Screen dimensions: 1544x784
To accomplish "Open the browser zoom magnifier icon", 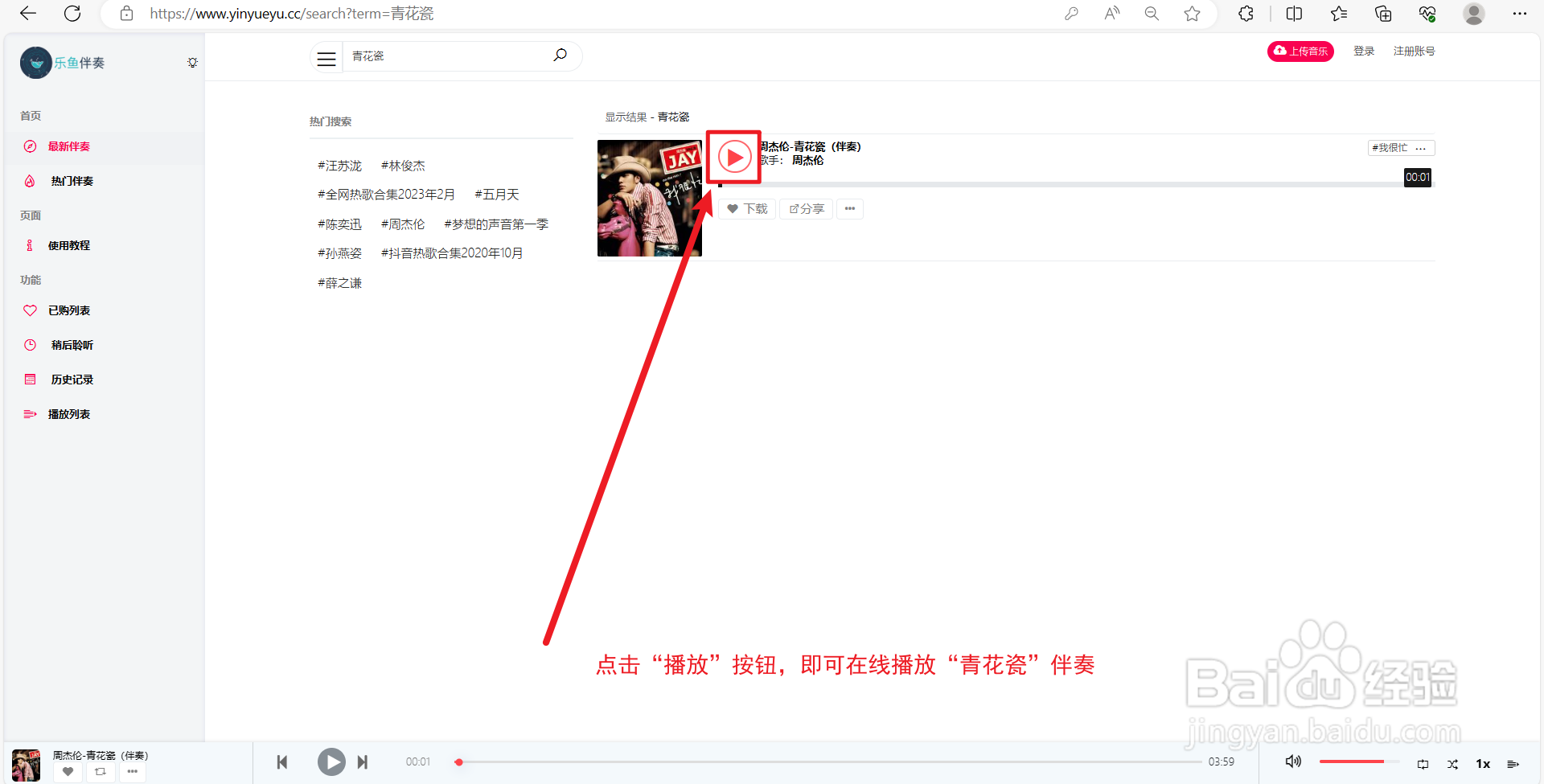I will point(1152,14).
